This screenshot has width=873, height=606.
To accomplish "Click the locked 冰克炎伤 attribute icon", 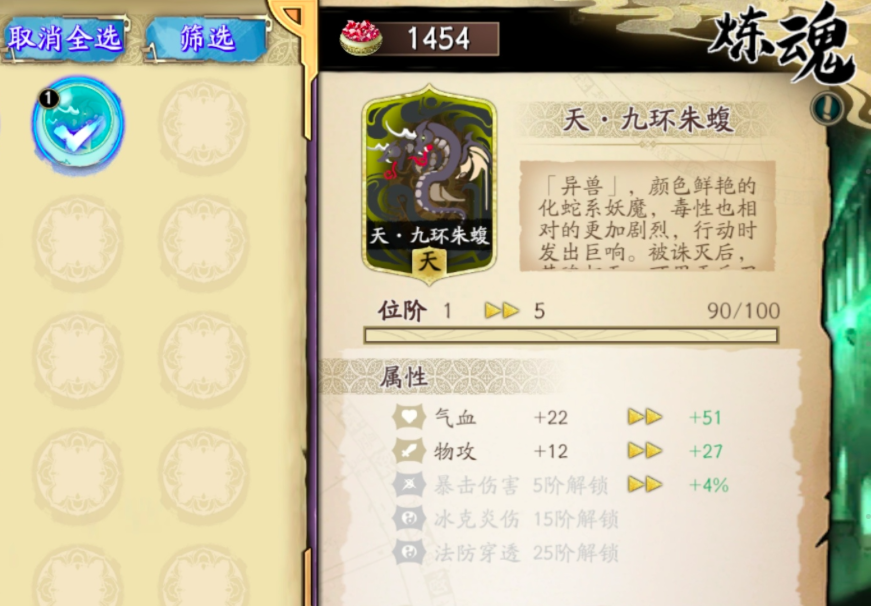I will click(x=409, y=519).
